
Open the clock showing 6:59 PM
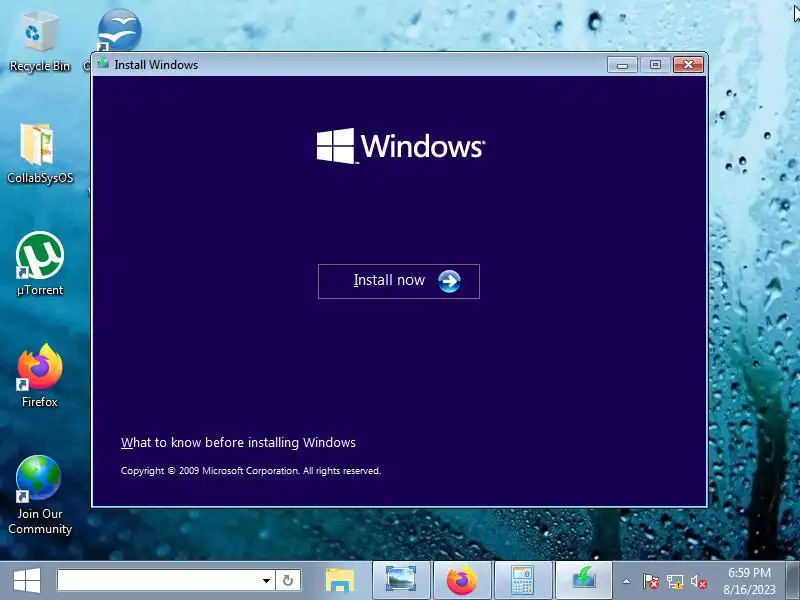point(749,581)
